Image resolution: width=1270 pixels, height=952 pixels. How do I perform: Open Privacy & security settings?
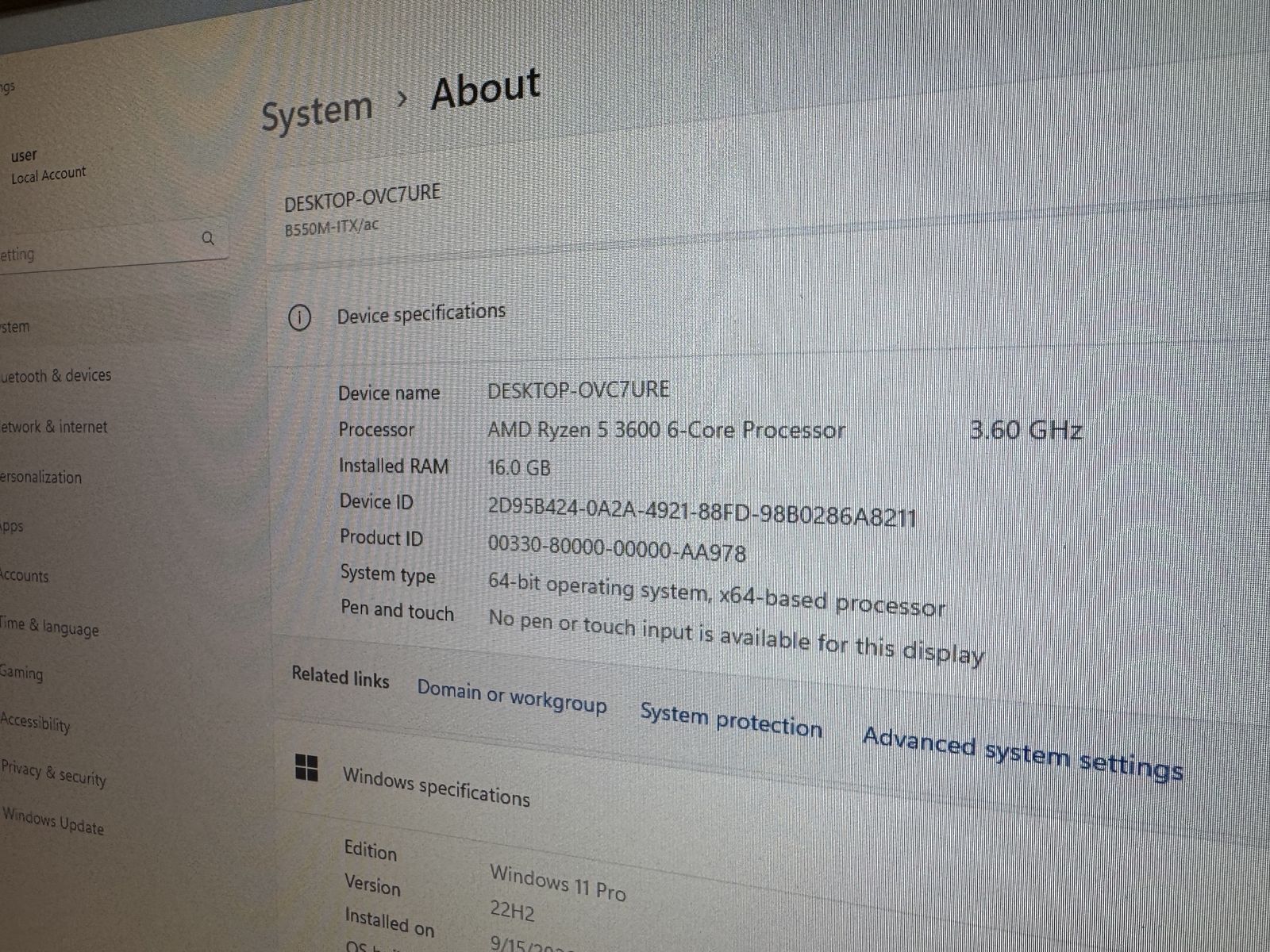[53, 773]
